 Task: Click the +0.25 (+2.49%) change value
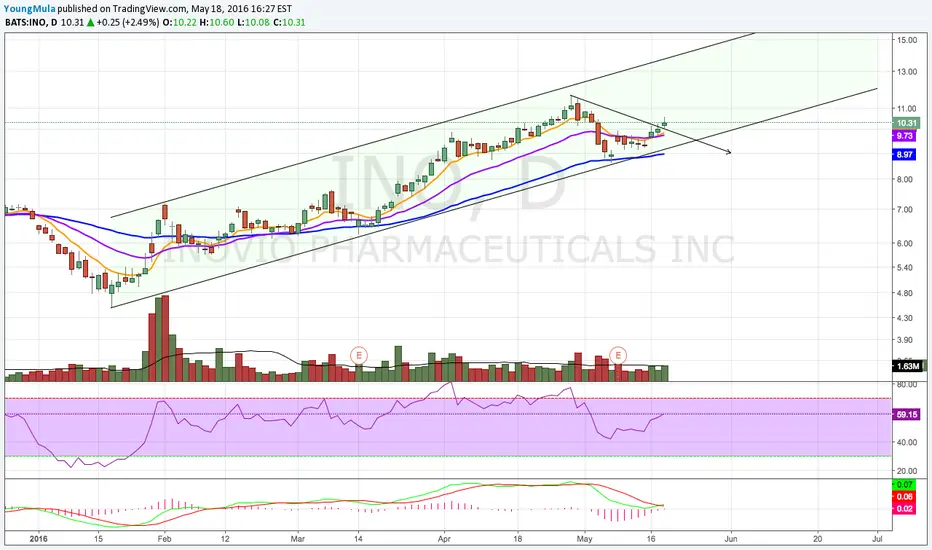pos(128,23)
